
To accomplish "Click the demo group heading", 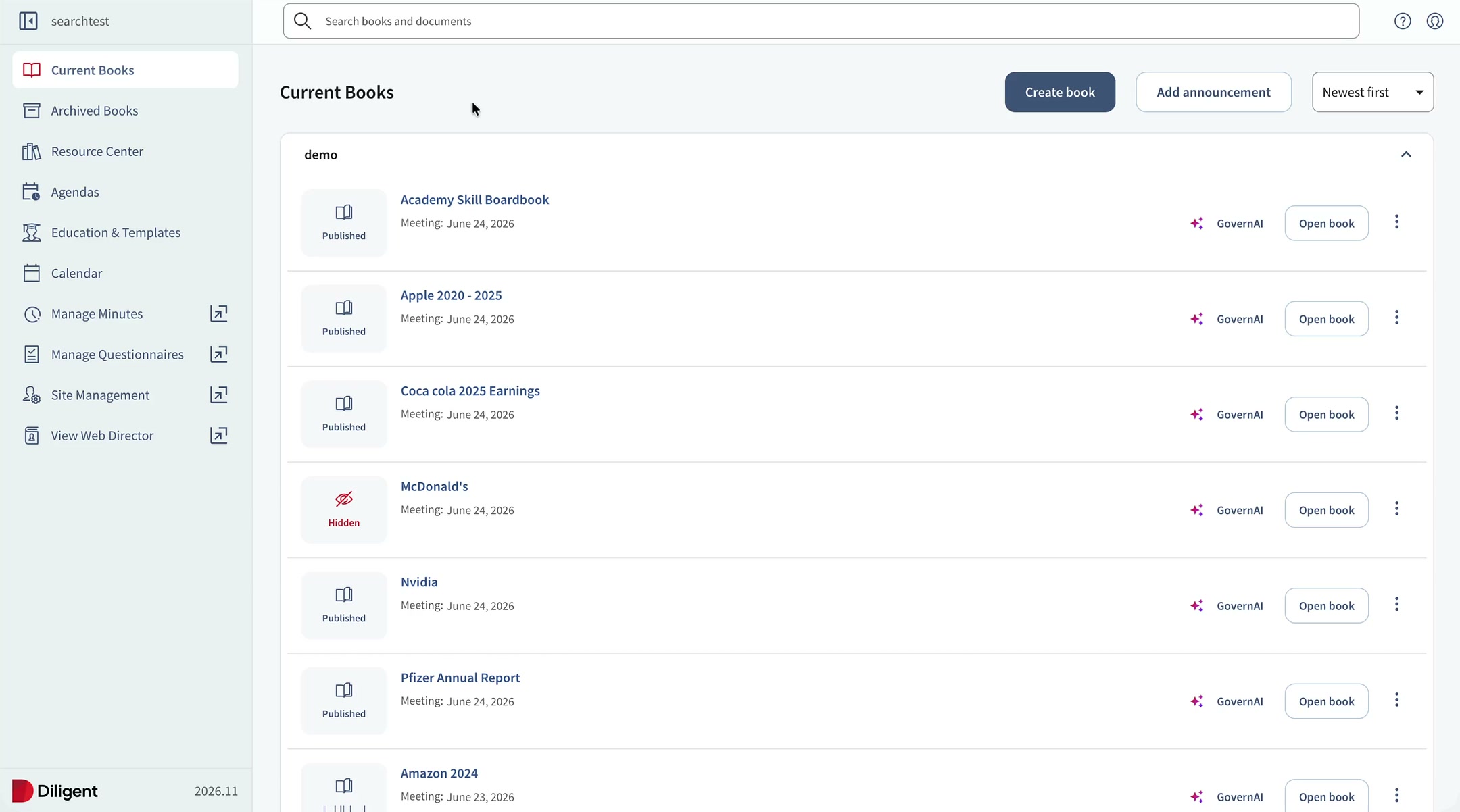I will (x=320, y=155).
